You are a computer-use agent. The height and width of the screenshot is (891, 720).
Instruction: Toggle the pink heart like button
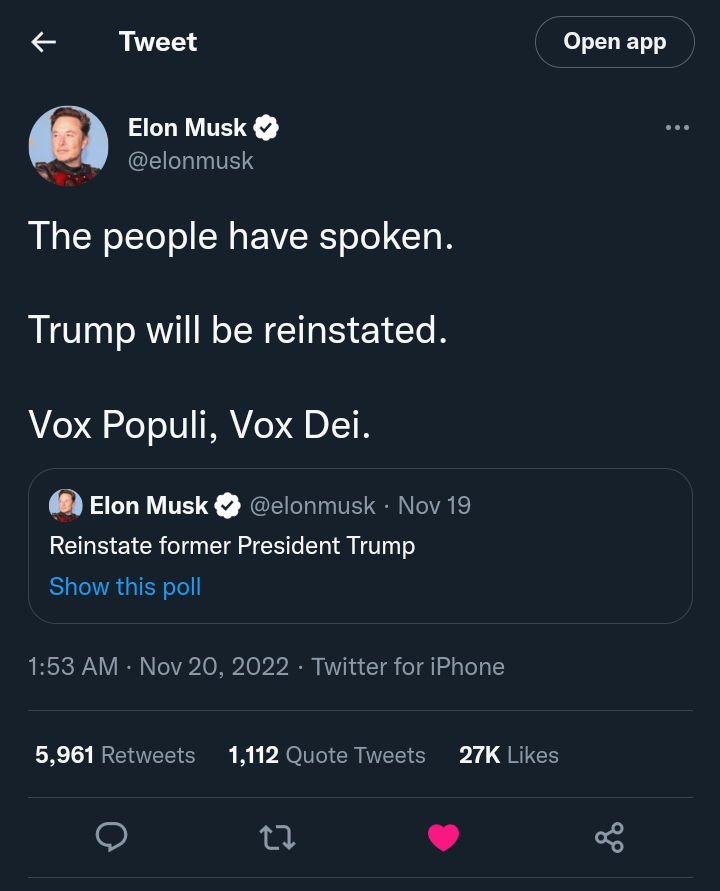tap(443, 837)
